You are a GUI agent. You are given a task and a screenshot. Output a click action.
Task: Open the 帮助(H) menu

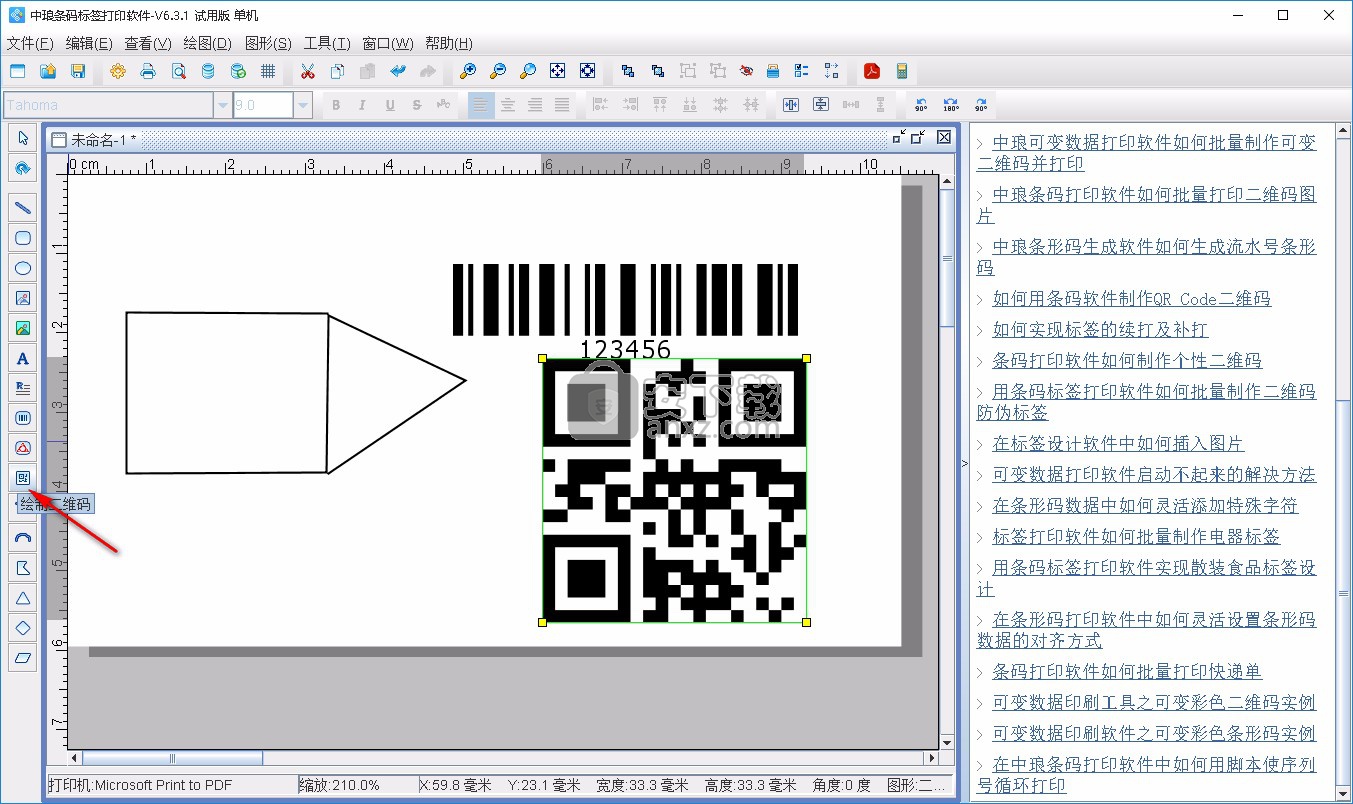[449, 43]
